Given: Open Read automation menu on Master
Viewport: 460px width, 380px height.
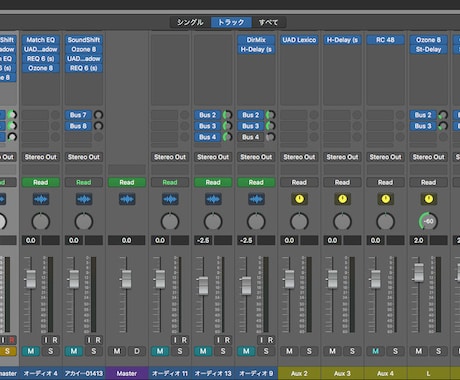Looking at the screenshot, I should [127, 182].
